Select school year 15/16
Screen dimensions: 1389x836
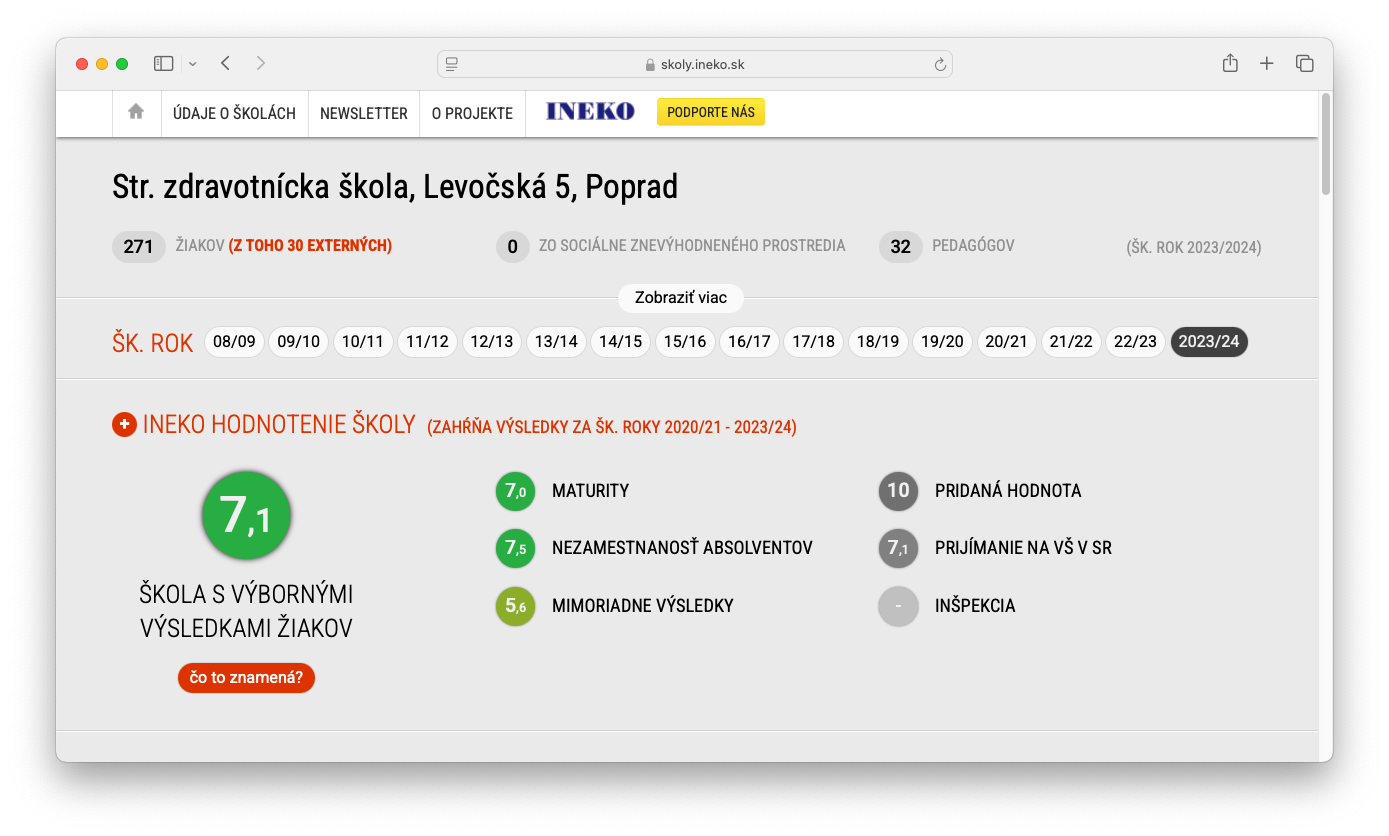coord(685,342)
